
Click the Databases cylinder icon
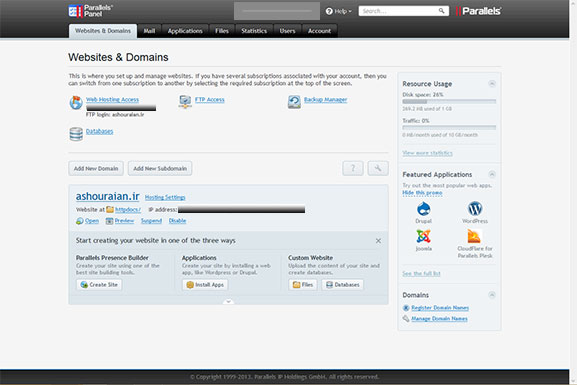pyautogui.click(x=76, y=134)
